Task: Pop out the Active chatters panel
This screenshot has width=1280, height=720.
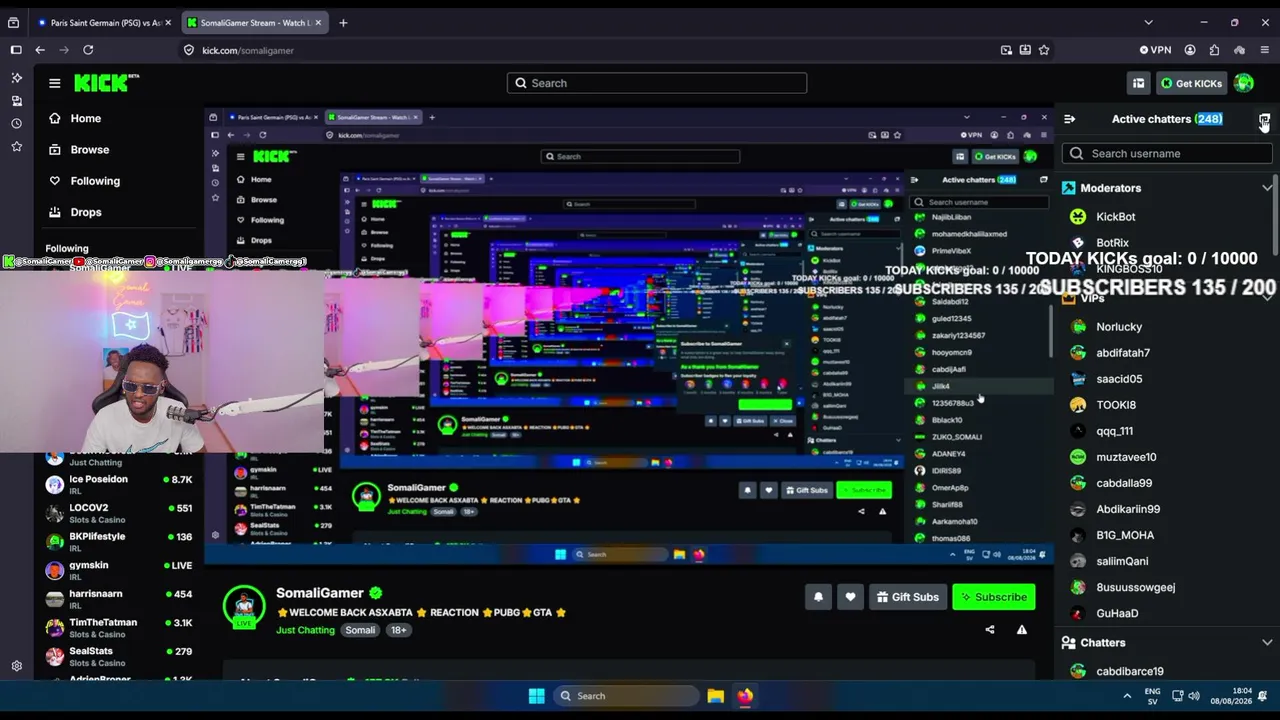Action: coord(1264,120)
